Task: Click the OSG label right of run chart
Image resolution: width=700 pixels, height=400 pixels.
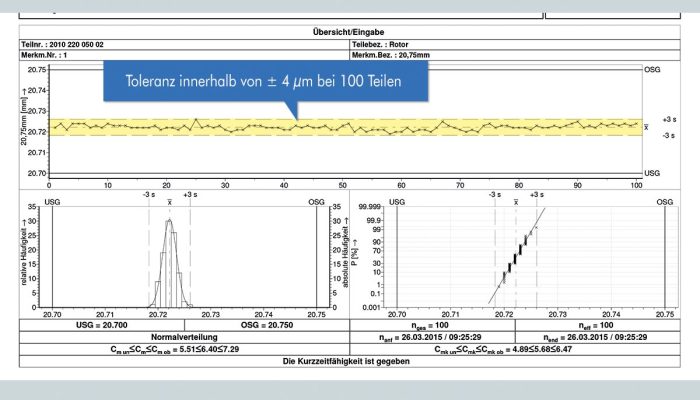Action: point(652,71)
